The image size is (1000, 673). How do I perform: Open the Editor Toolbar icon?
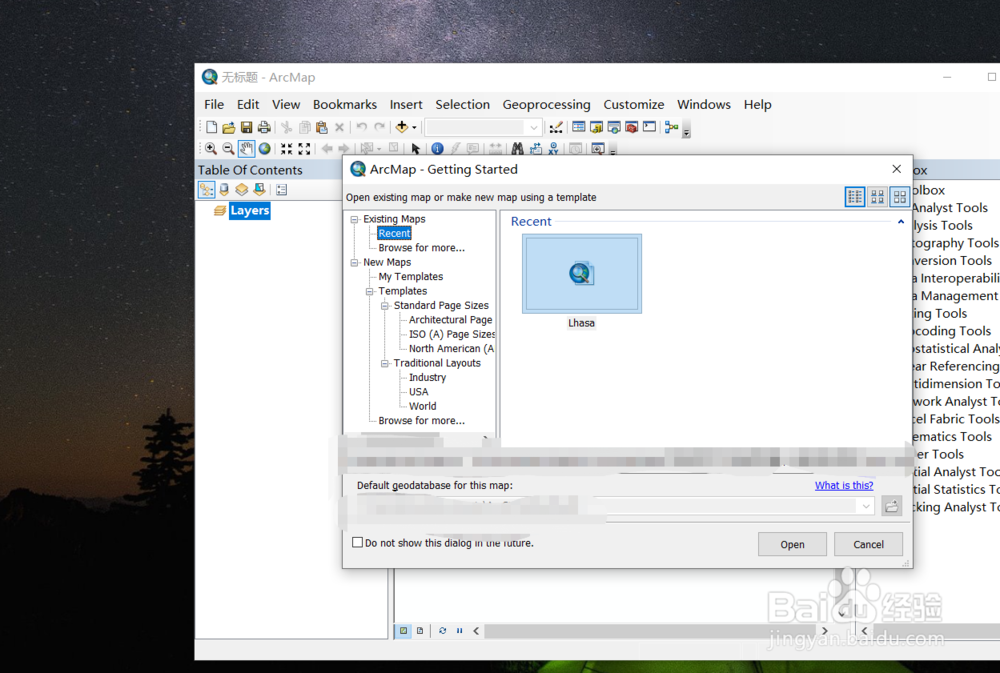(x=556, y=128)
